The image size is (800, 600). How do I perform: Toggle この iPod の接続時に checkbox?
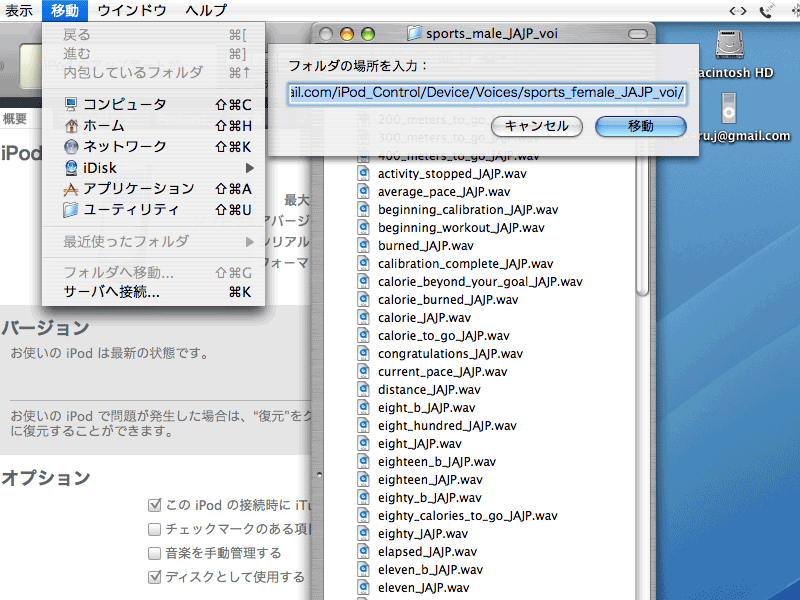pos(154,505)
